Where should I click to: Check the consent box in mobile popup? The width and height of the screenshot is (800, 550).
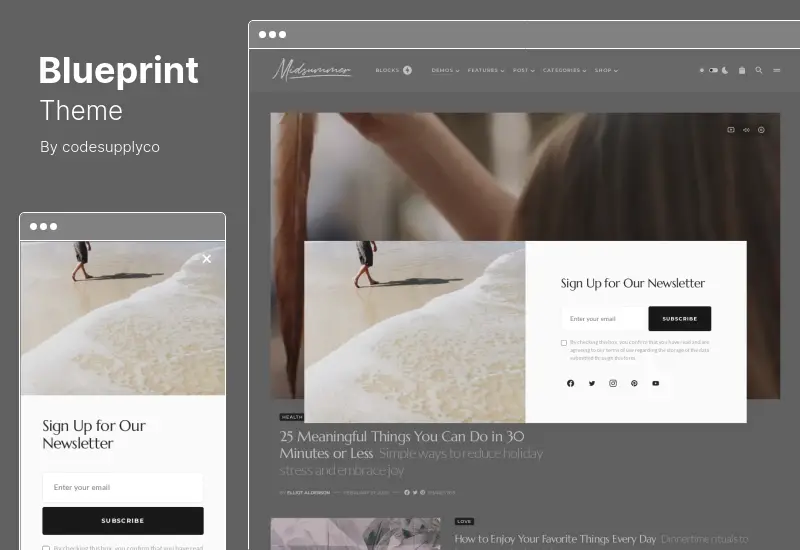46,548
